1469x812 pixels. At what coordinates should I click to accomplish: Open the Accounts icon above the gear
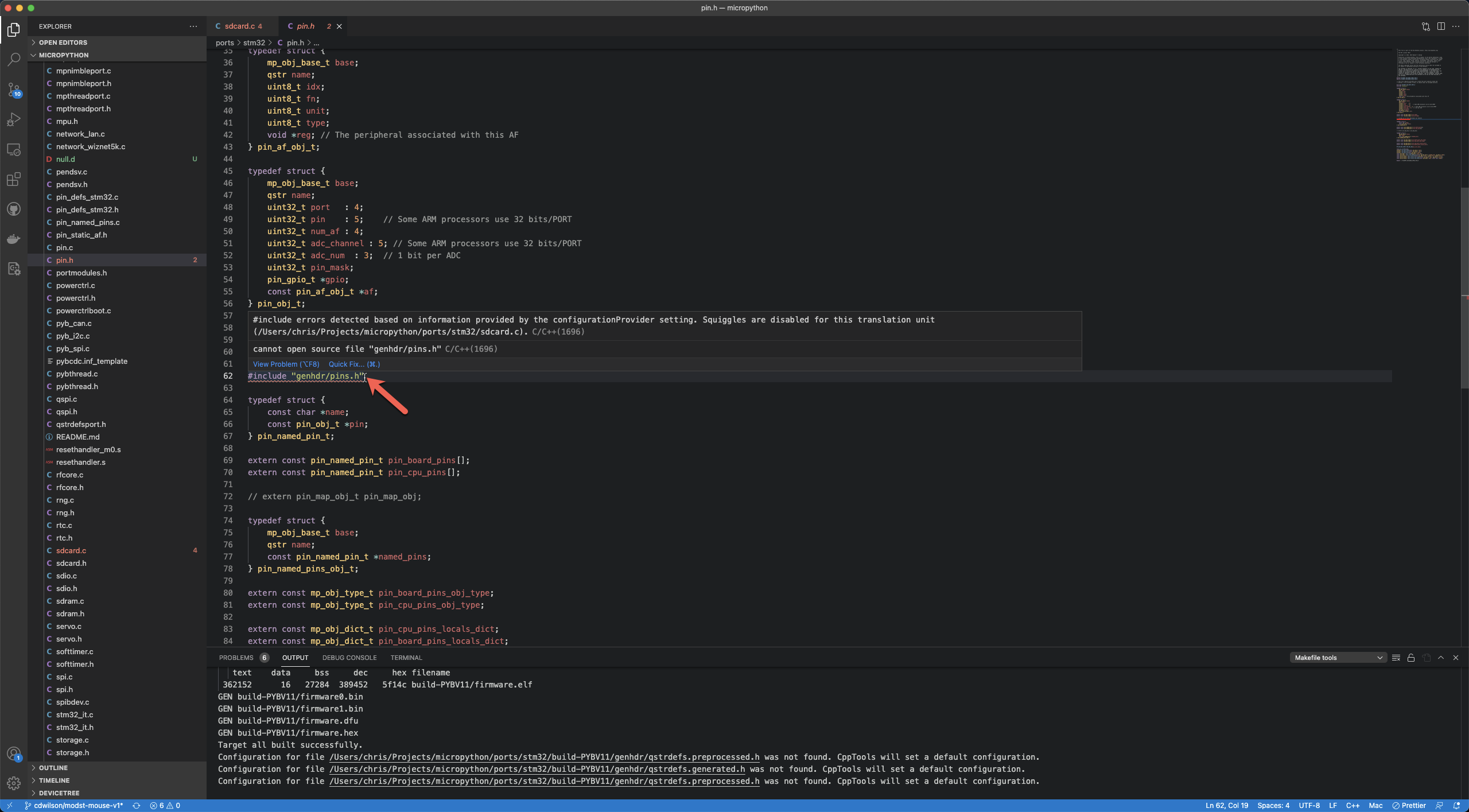point(14,753)
